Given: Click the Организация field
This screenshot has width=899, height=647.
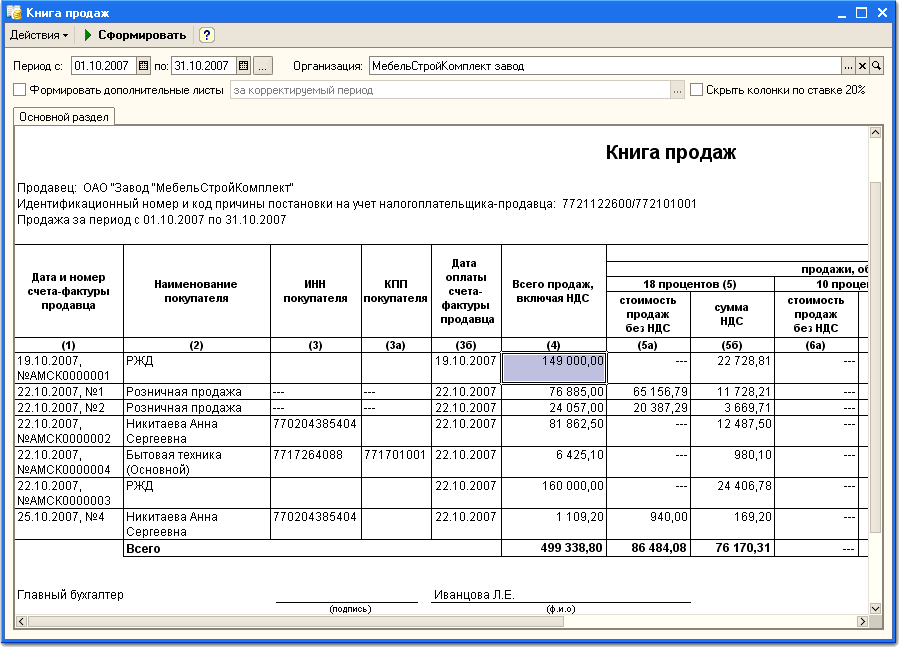Looking at the screenshot, I should [x=605, y=66].
